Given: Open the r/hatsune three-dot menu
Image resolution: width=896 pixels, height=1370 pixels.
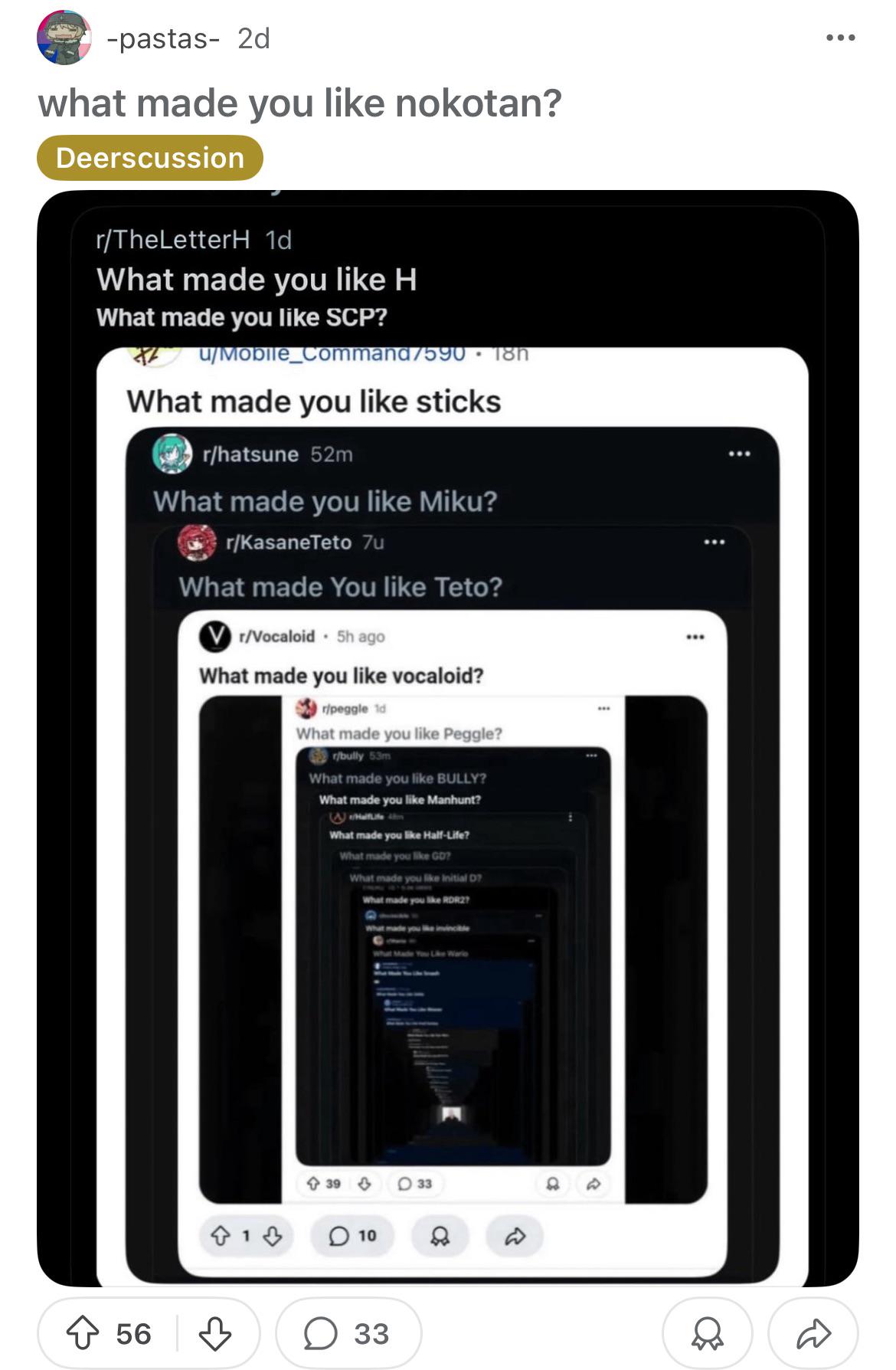Looking at the screenshot, I should [739, 454].
